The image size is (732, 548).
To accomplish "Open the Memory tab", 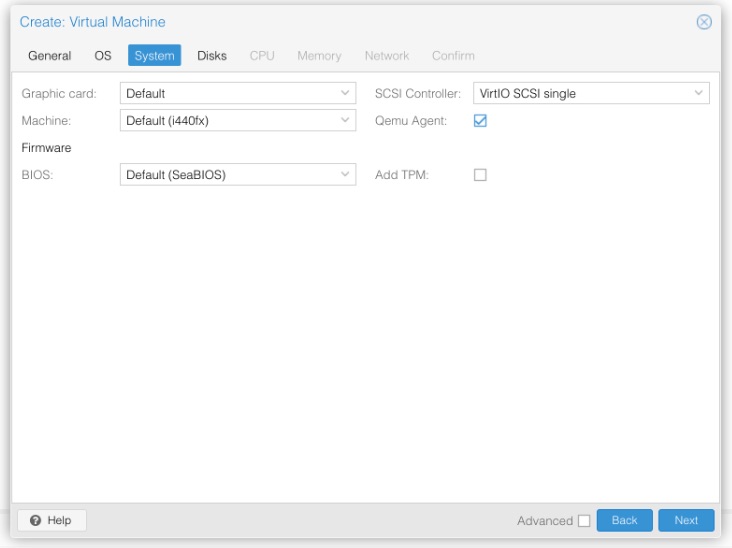I will 319,56.
